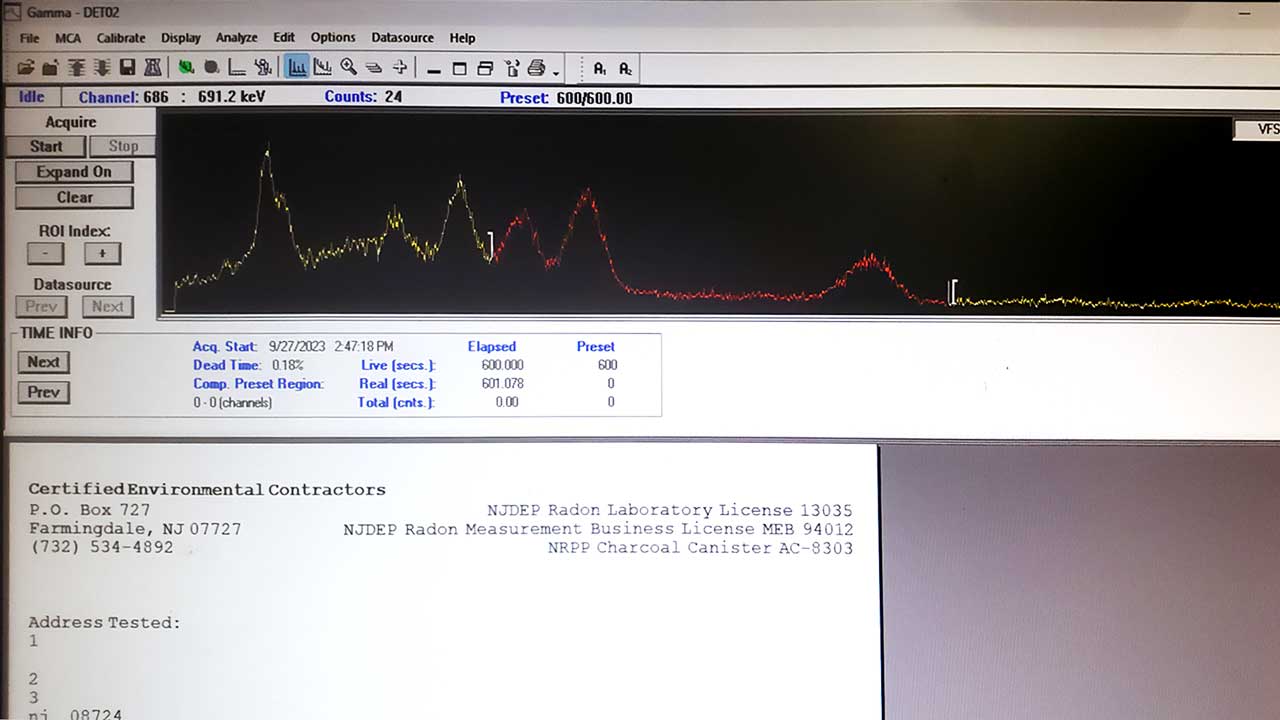Click the magnifier zoom icon

click(348, 68)
